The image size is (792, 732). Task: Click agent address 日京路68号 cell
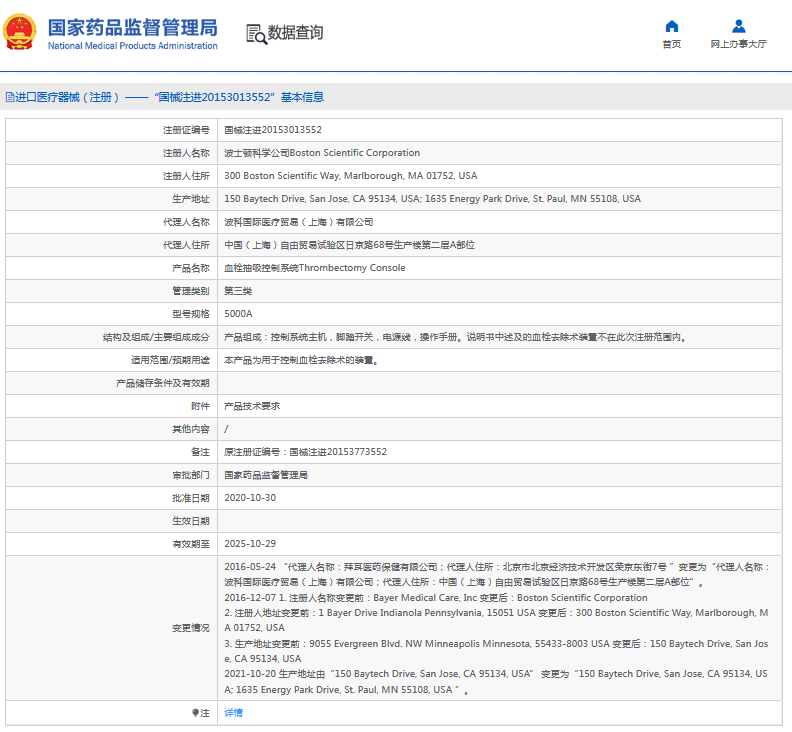point(350,245)
